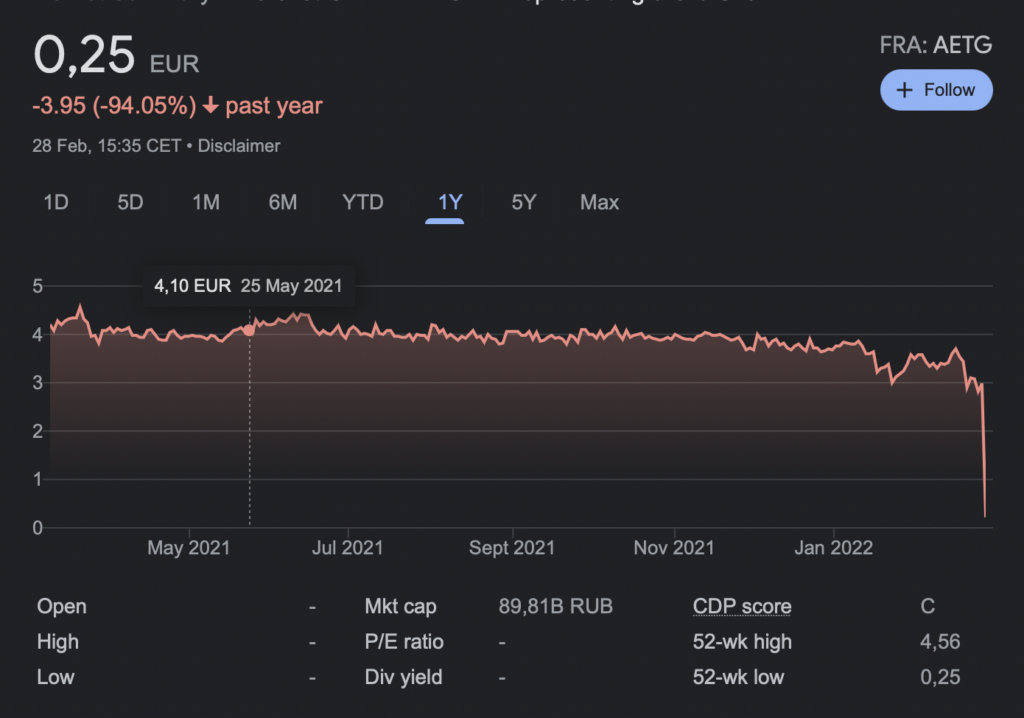The width and height of the screenshot is (1024, 718).
Task: Open the Disclaimer link
Action: [x=239, y=146]
